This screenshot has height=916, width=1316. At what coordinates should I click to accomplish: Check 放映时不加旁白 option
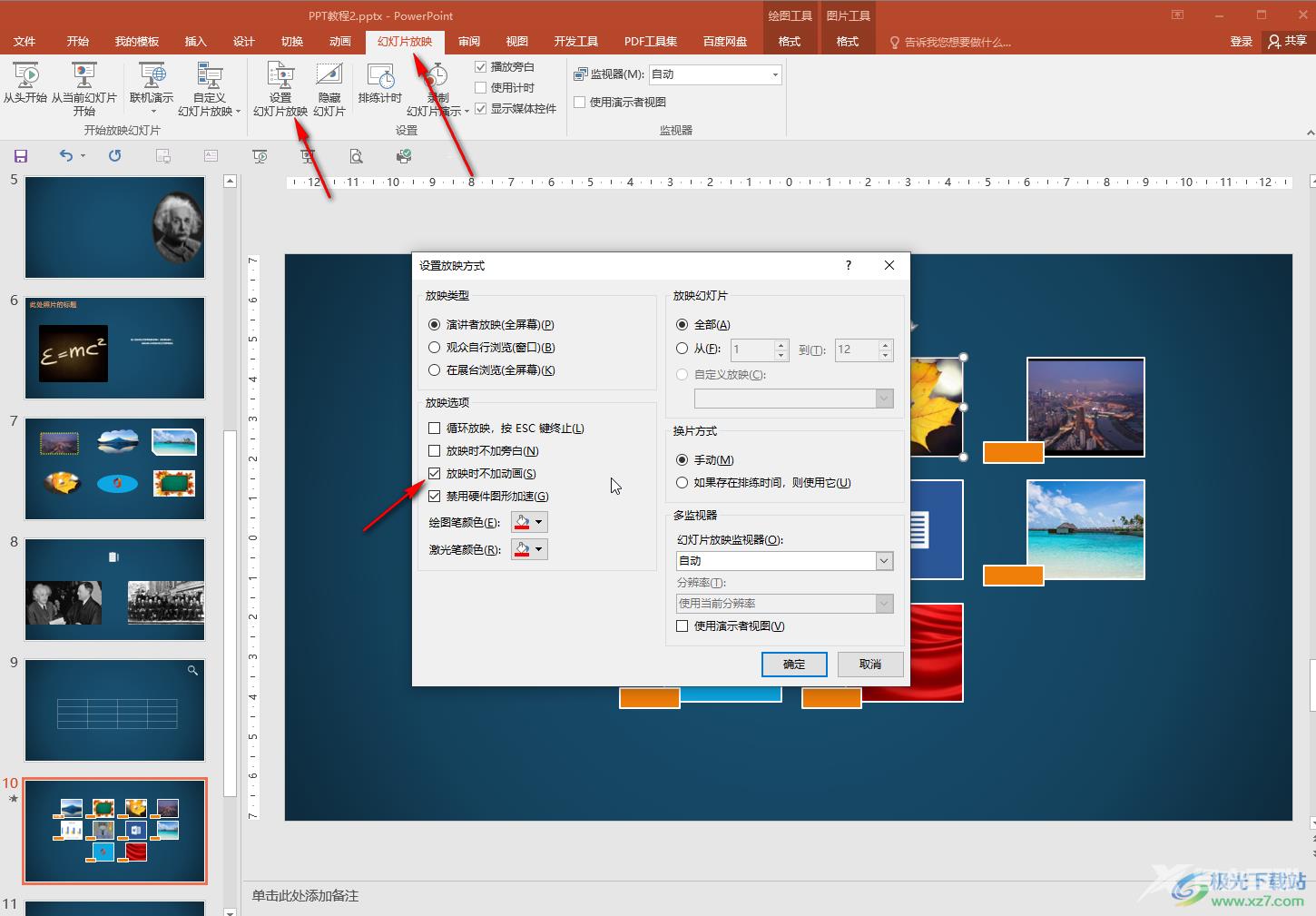(x=434, y=450)
